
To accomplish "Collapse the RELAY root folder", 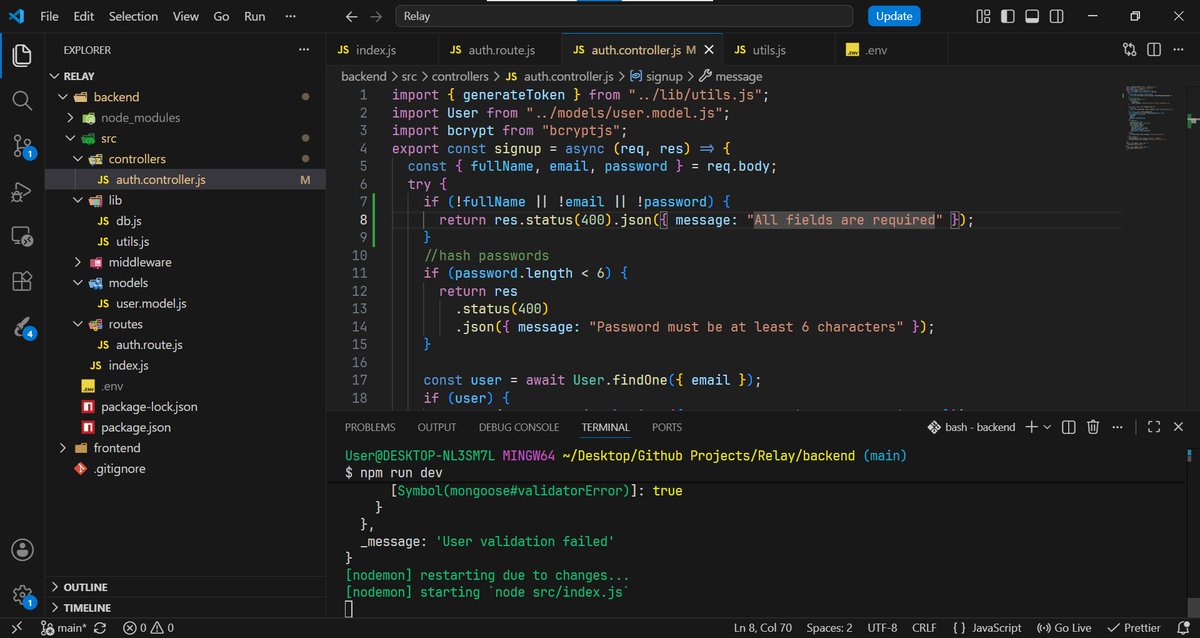I will point(54,76).
